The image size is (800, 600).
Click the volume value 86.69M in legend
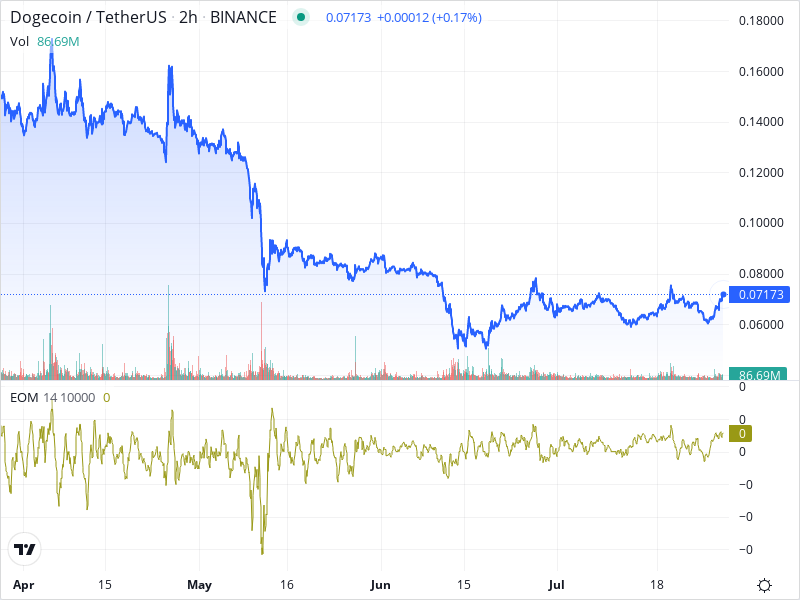58,42
